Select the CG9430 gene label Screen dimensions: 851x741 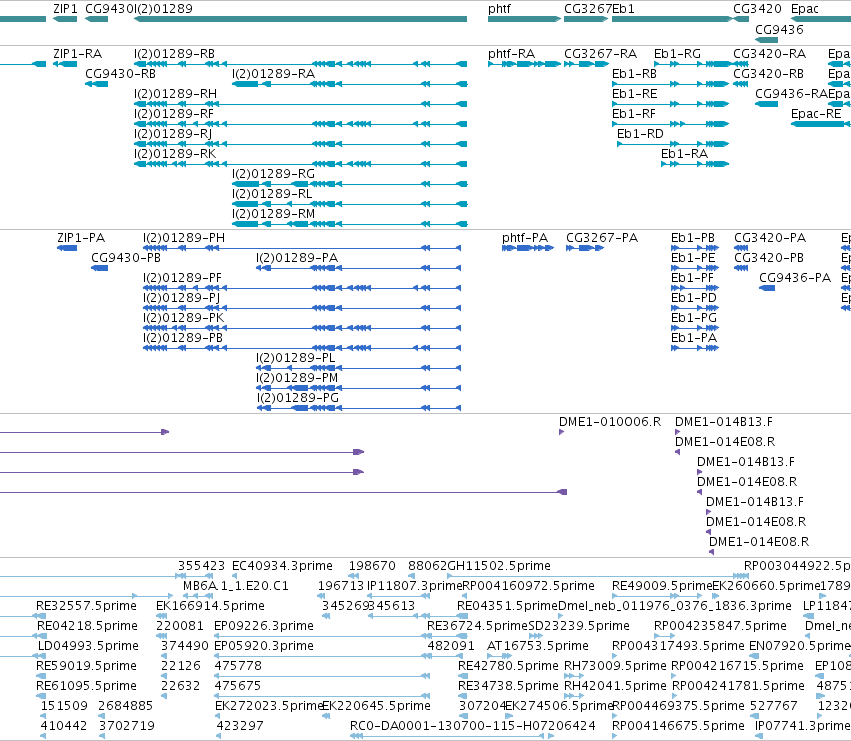click(x=110, y=9)
